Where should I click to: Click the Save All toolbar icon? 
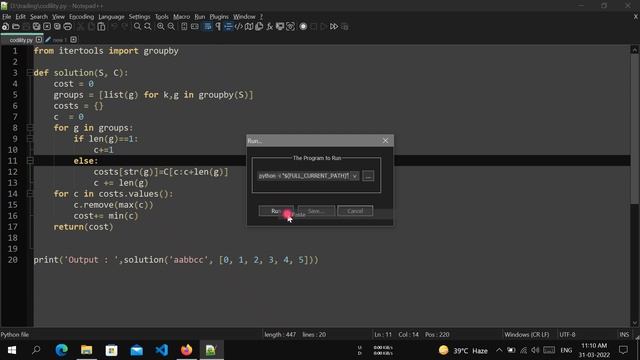36,27
